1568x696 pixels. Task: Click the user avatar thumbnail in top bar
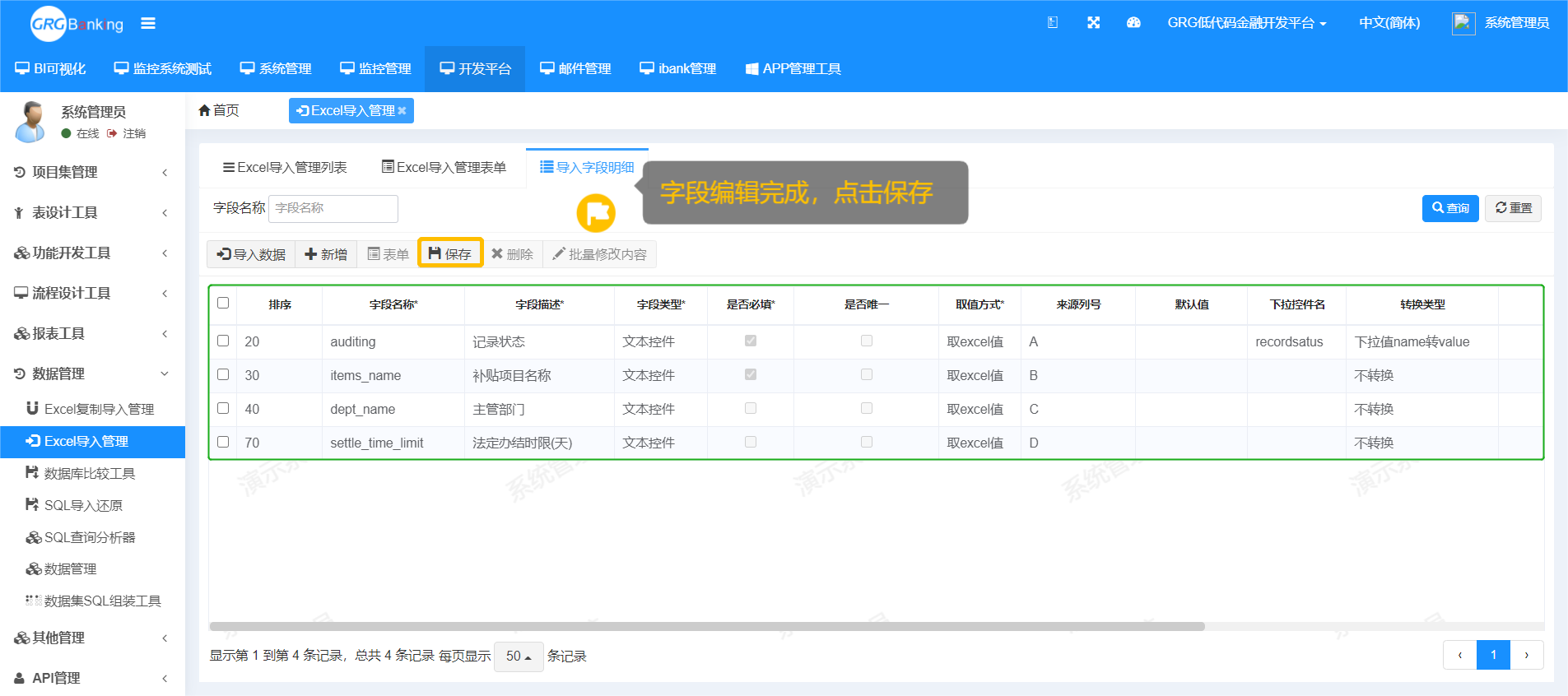[1463, 23]
